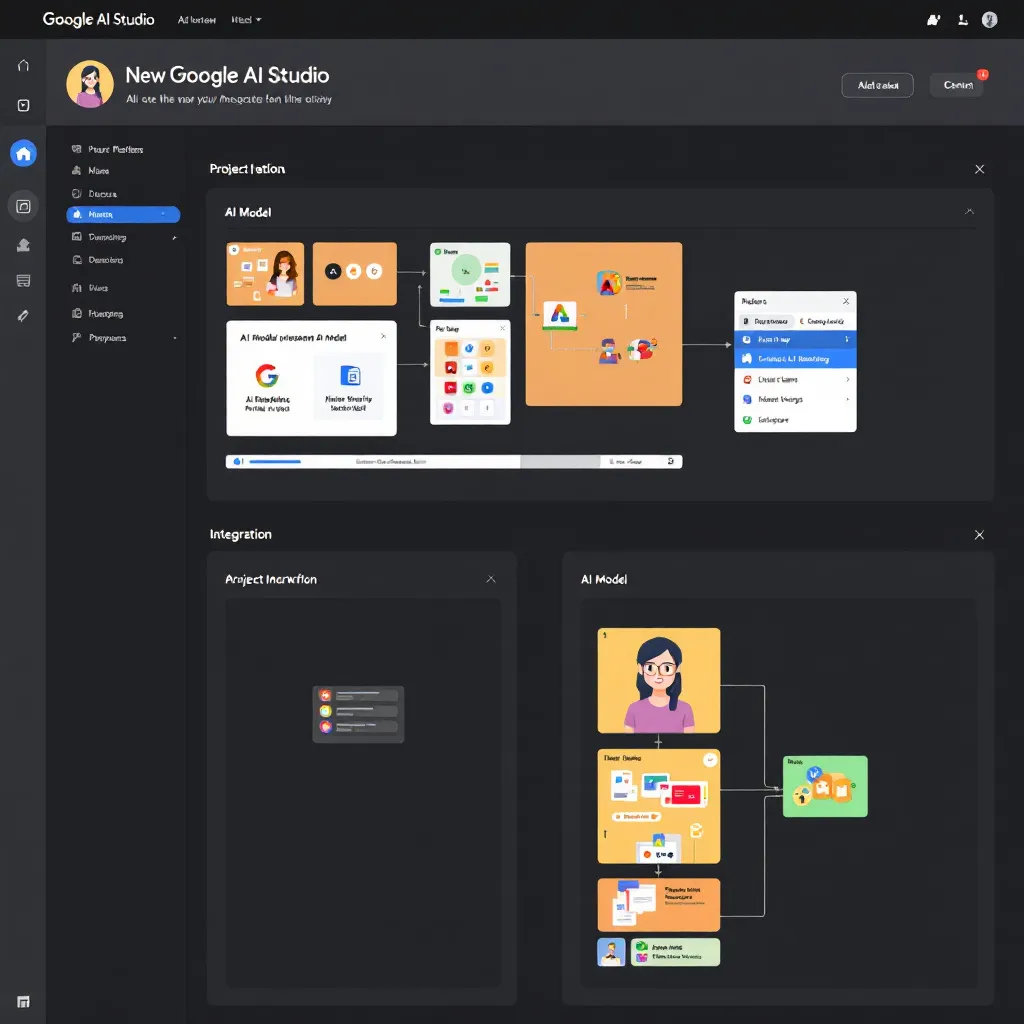This screenshot has width=1024, height=1024.
Task: Select the blue circular home button
Action: click(x=24, y=153)
